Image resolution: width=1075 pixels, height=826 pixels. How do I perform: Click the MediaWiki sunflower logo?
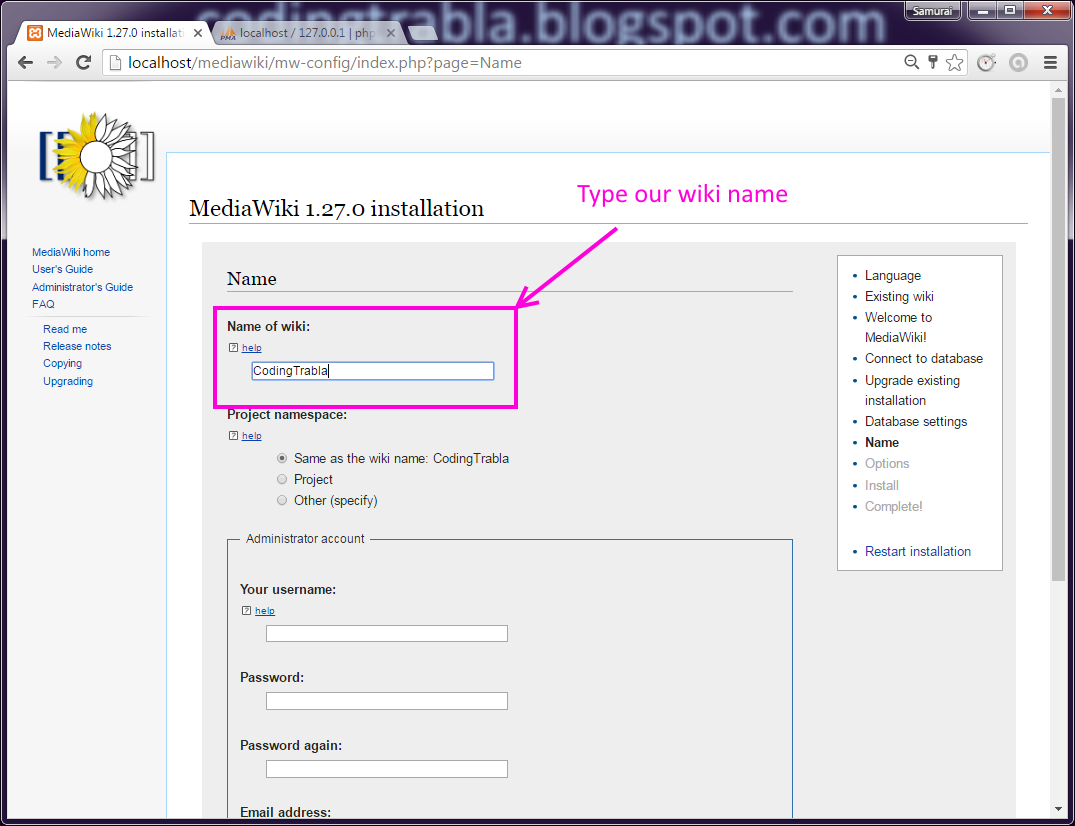point(97,157)
